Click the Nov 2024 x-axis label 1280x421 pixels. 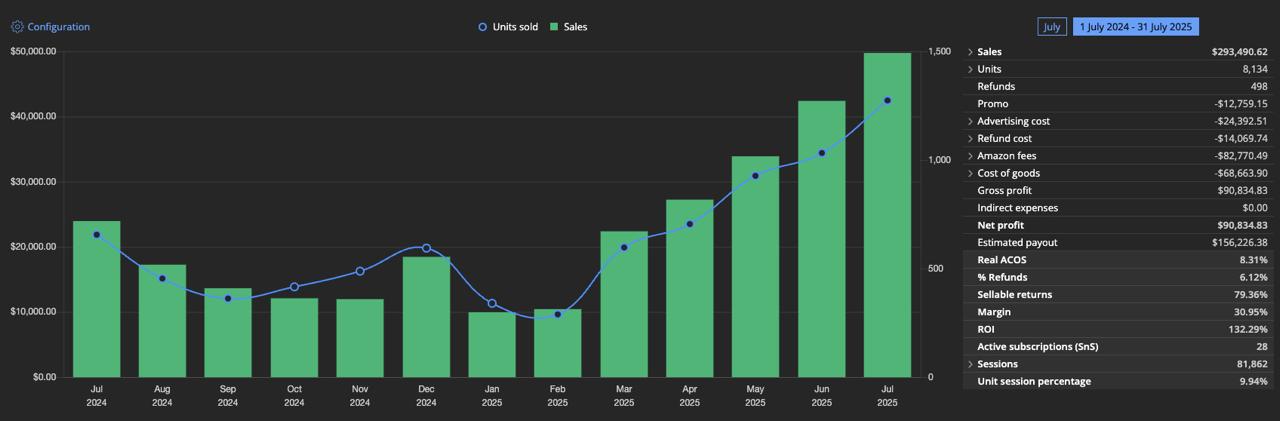[x=360, y=395]
